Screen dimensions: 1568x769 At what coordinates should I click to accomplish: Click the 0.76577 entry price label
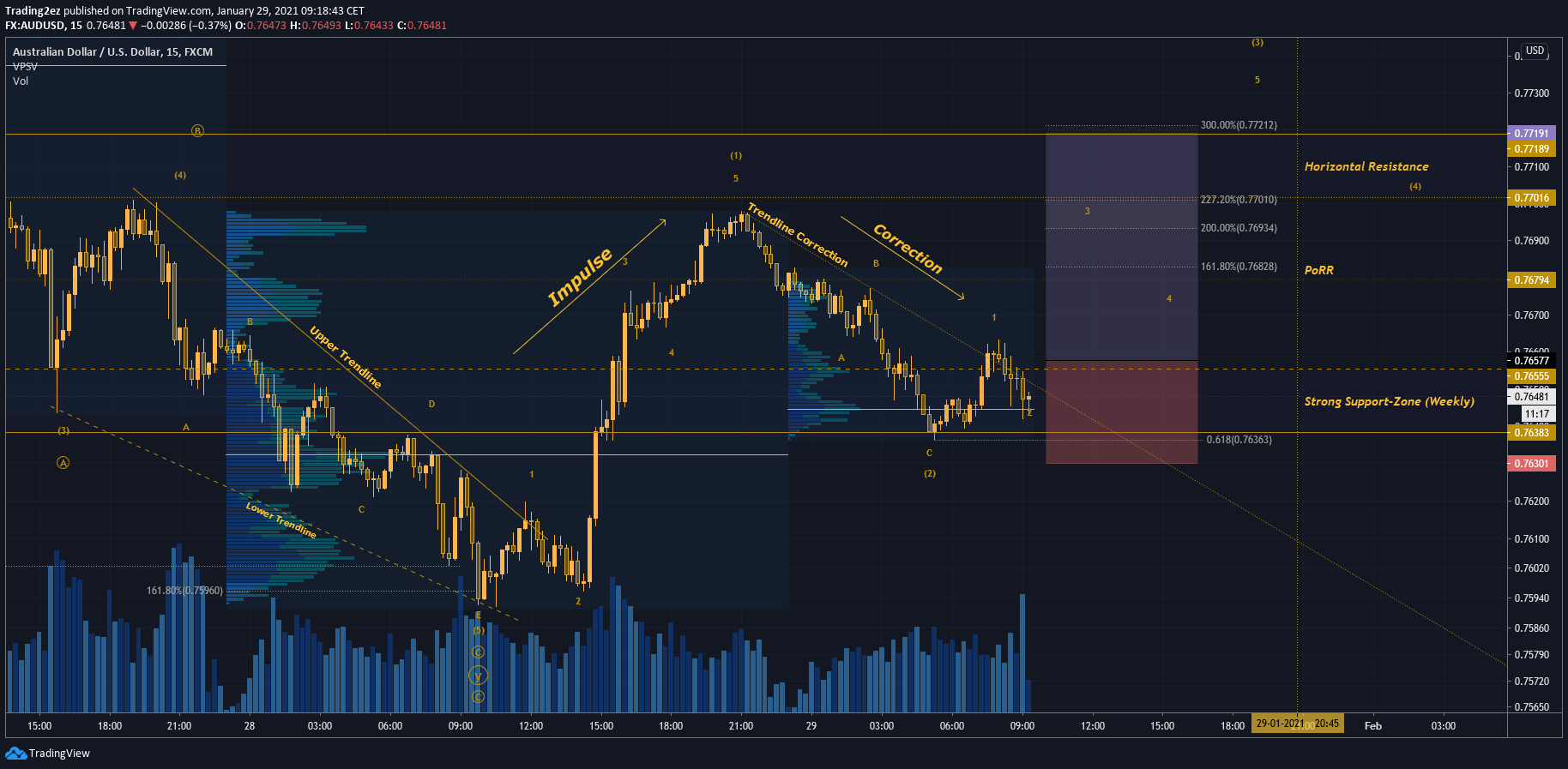point(1531,361)
